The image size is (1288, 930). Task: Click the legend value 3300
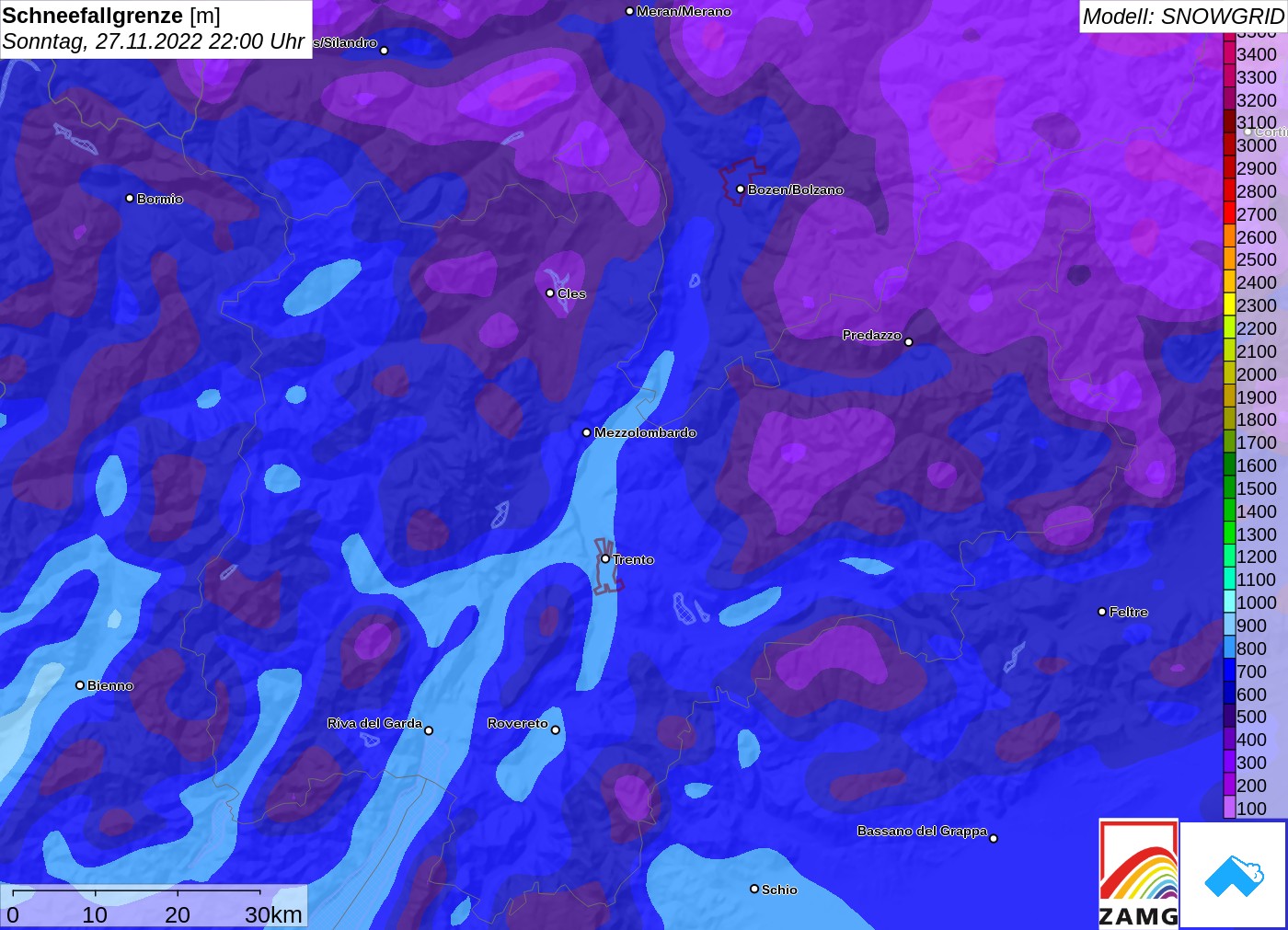point(1257,76)
